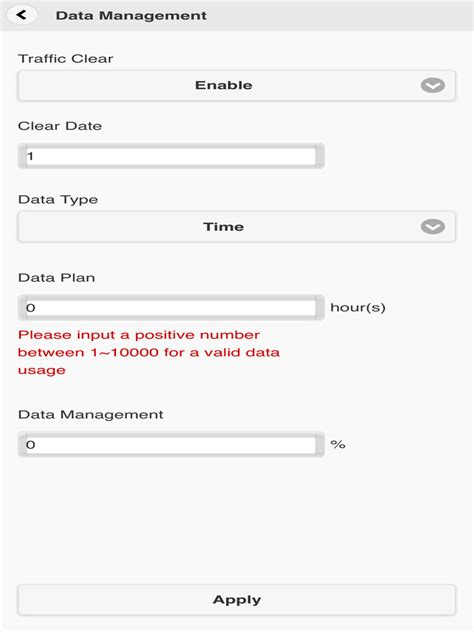
Task: Go back using the arrow icon
Action: click(22, 15)
